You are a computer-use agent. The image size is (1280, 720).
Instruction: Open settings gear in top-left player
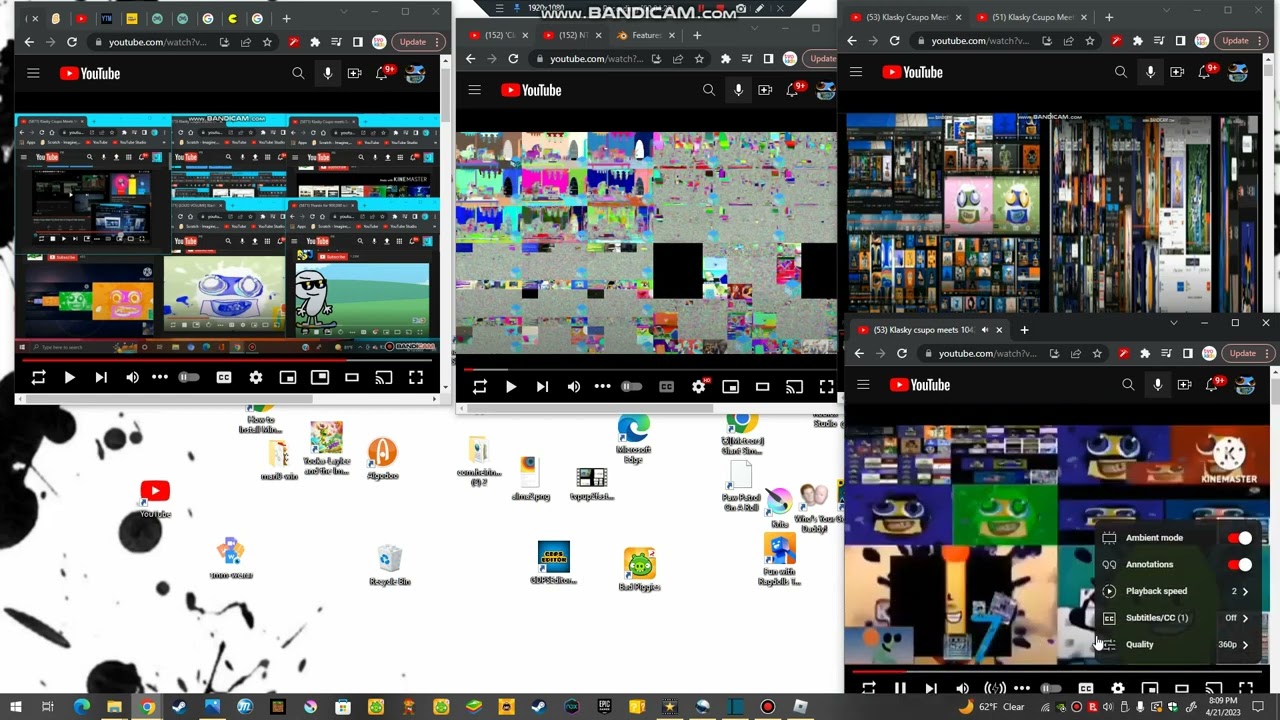(x=256, y=378)
